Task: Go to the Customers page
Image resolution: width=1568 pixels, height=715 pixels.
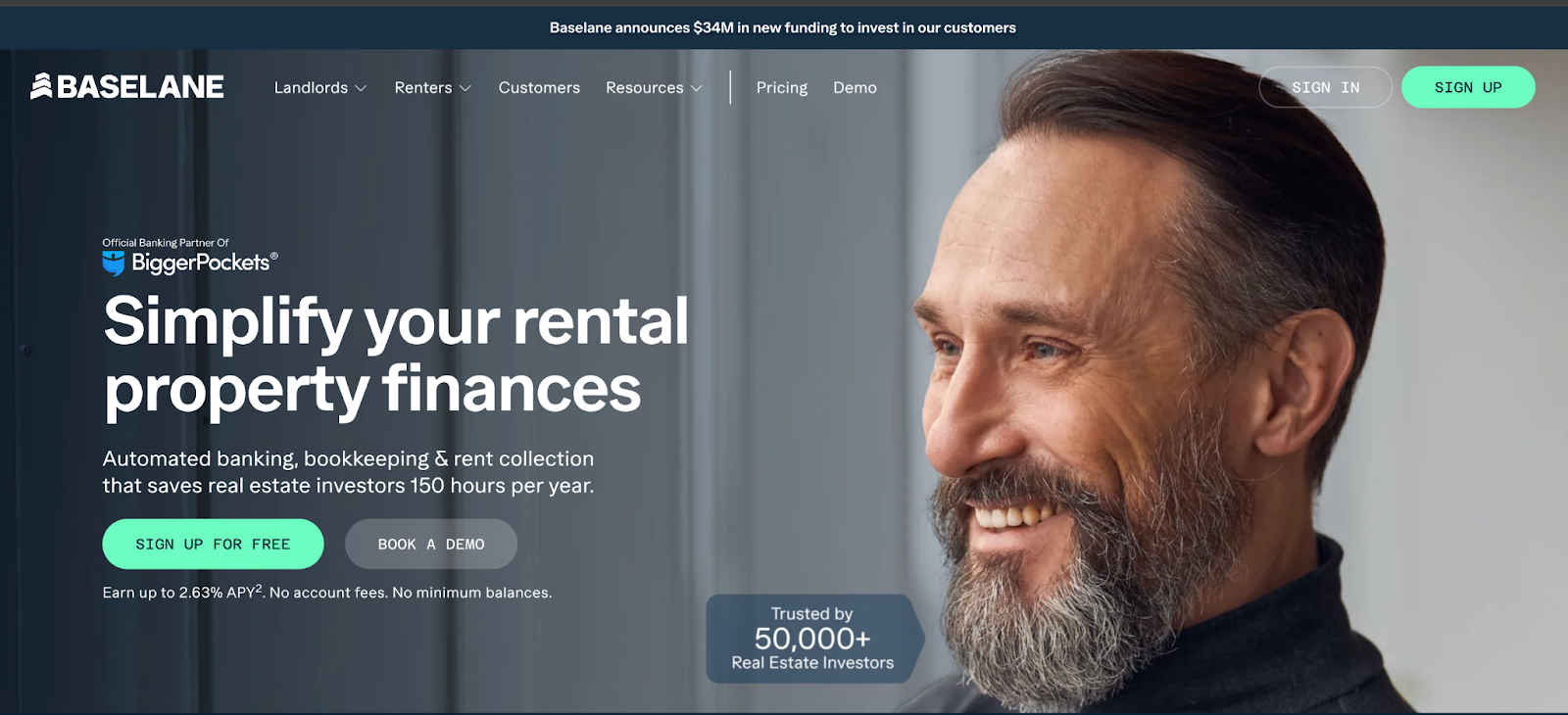Action: click(539, 87)
